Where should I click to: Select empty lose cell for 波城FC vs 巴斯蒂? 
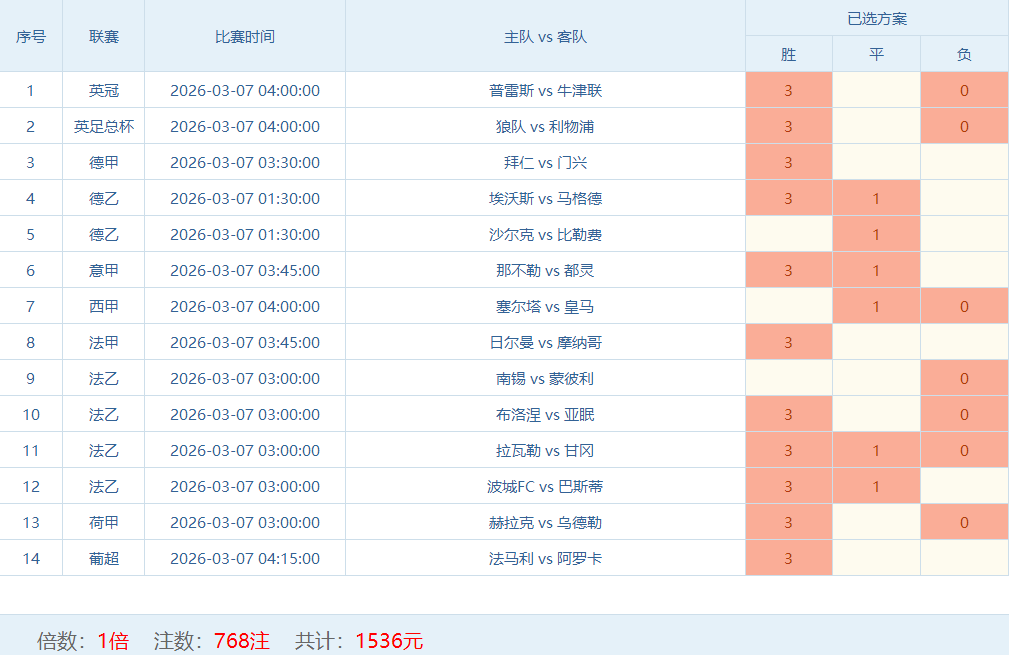964,487
